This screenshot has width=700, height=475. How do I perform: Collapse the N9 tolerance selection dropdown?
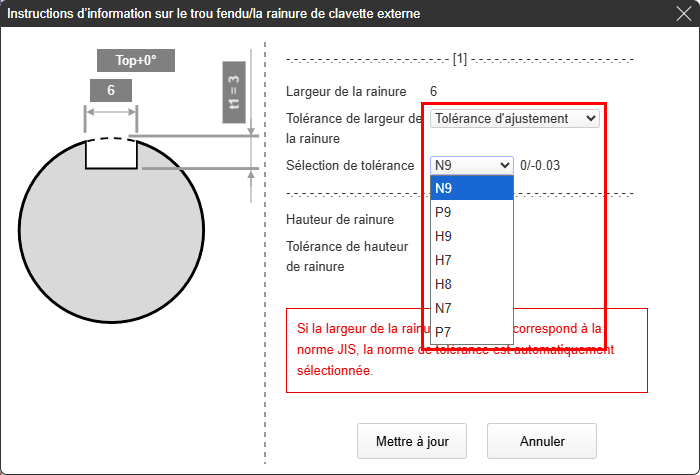coord(472,165)
